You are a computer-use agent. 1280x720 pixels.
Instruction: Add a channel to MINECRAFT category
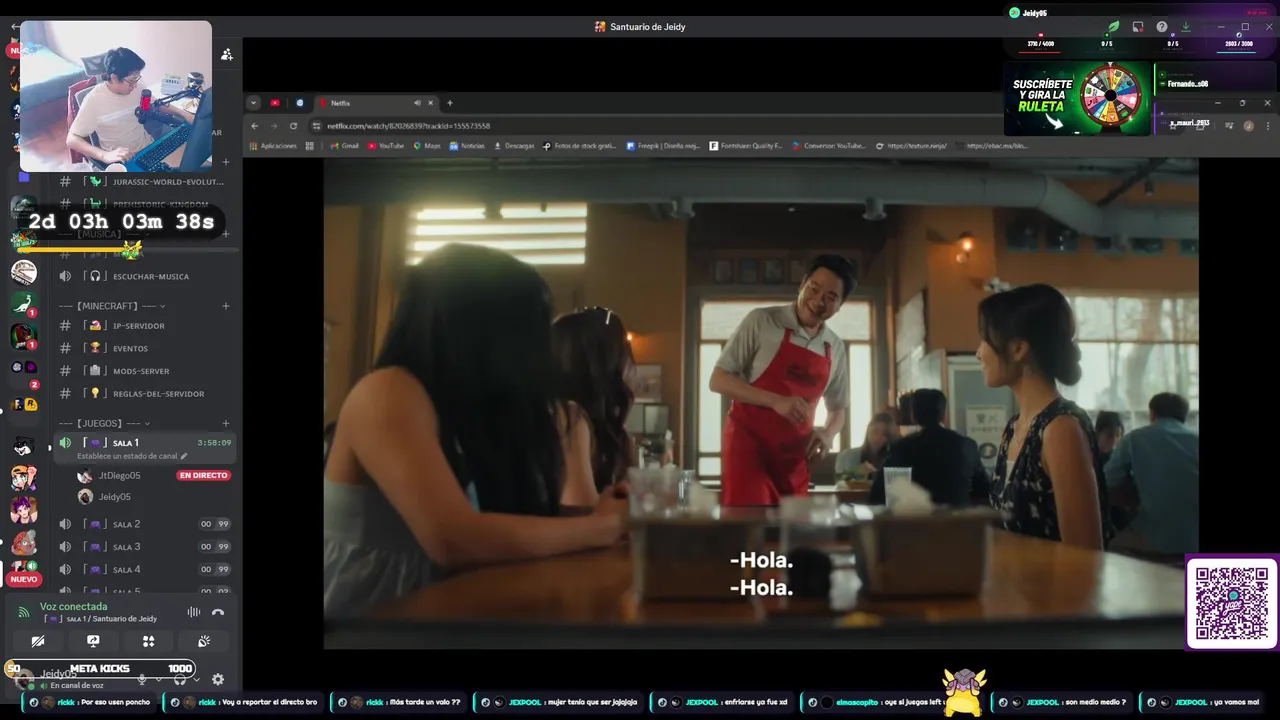click(226, 306)
